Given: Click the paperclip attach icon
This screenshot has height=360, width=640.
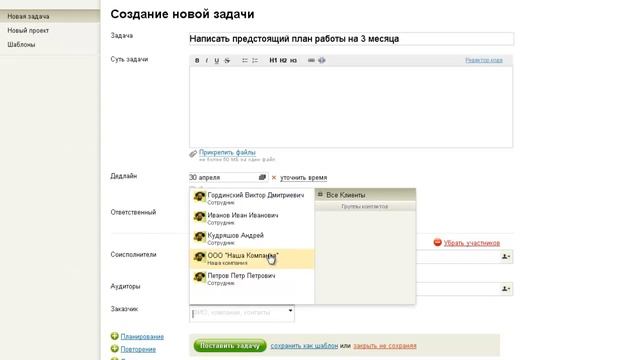Looking at the screenshot, I should 193,153.
